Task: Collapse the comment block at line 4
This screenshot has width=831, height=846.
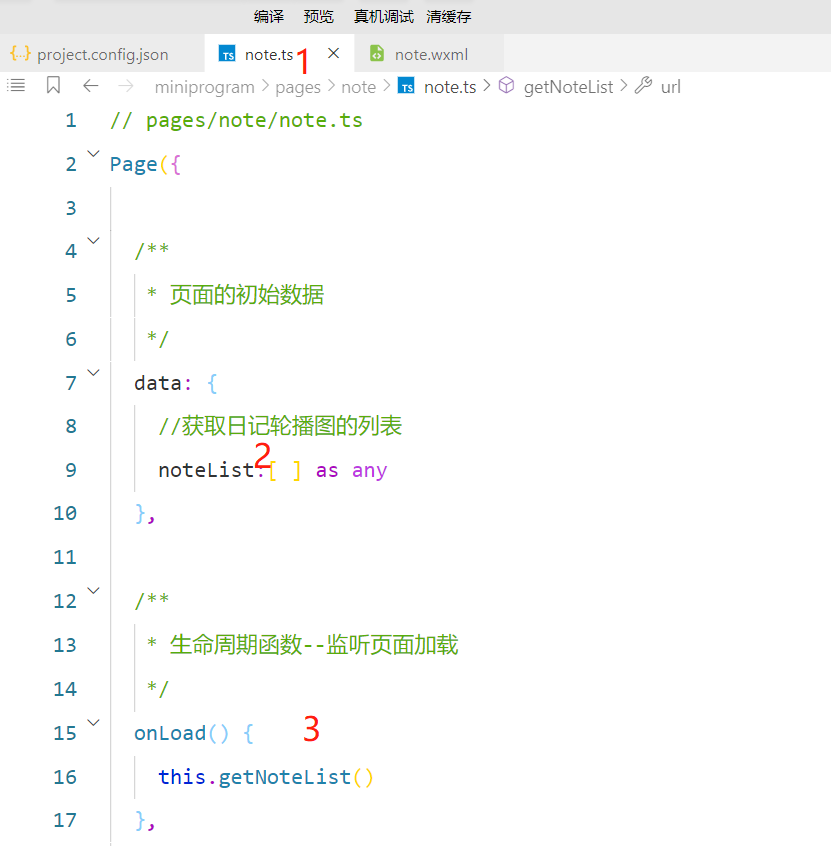Action: click(93, 241)
